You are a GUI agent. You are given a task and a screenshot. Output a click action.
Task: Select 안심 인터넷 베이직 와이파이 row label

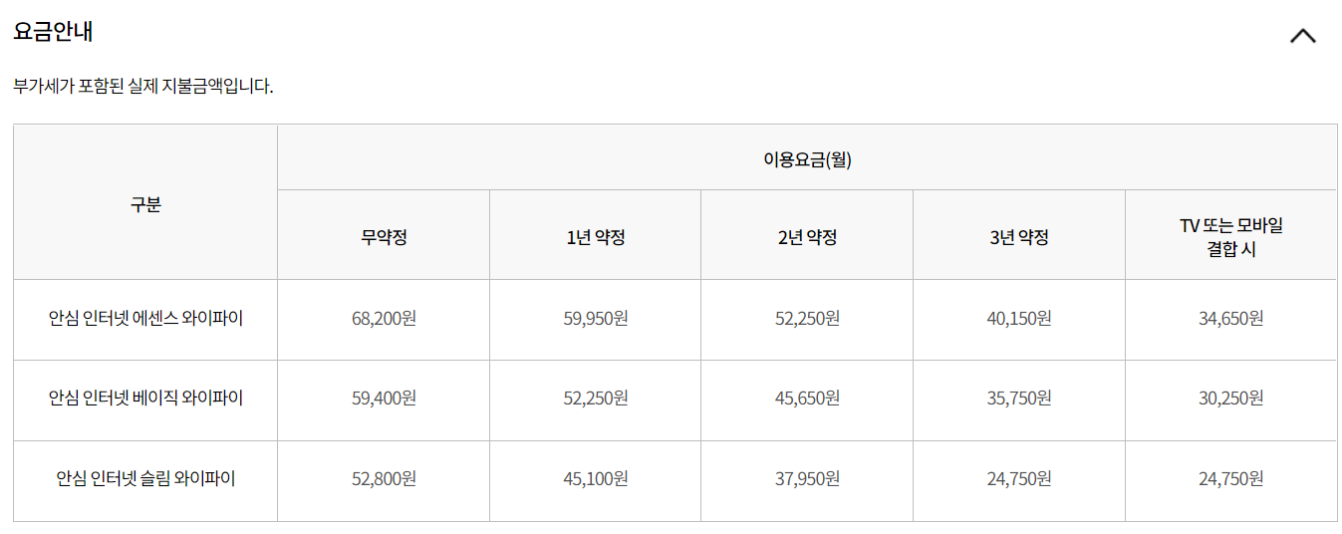pos(146,398)
